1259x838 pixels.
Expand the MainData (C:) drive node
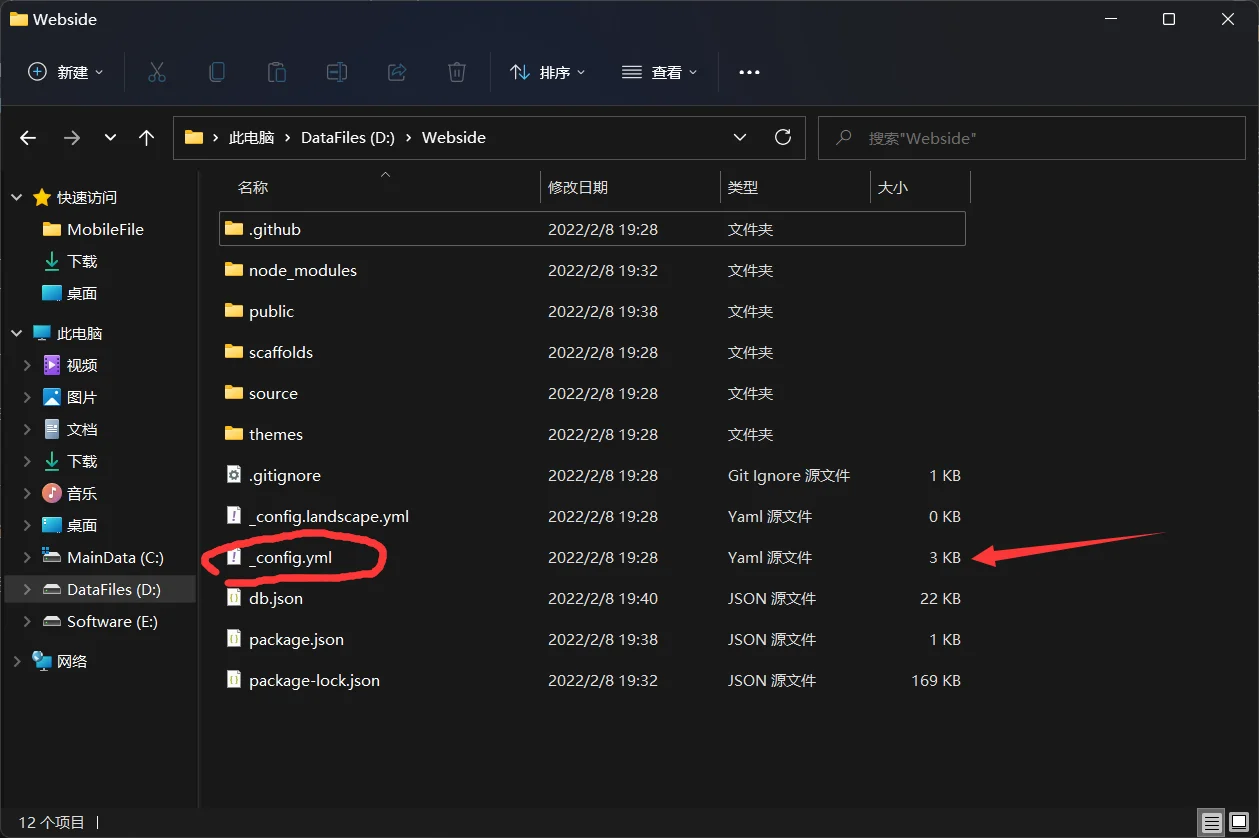(28, 557)
